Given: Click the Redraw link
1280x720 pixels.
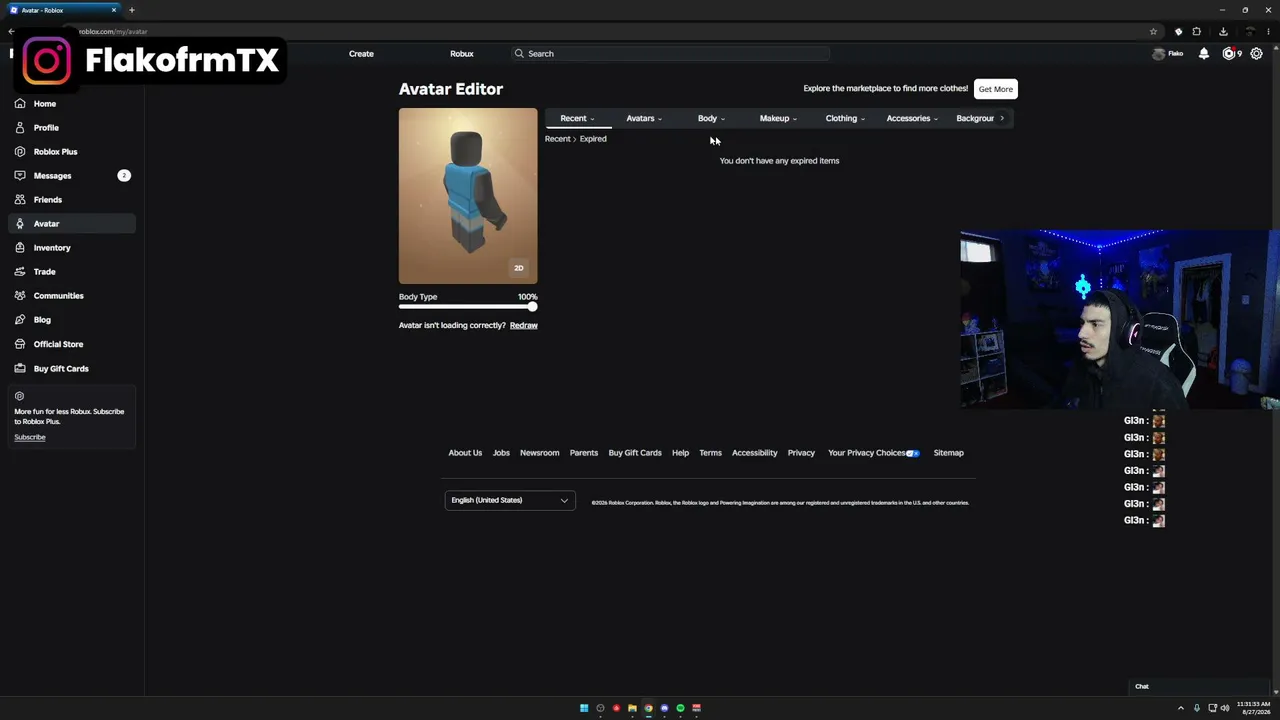Looking at the screenshot, I should tap(524, 325).
